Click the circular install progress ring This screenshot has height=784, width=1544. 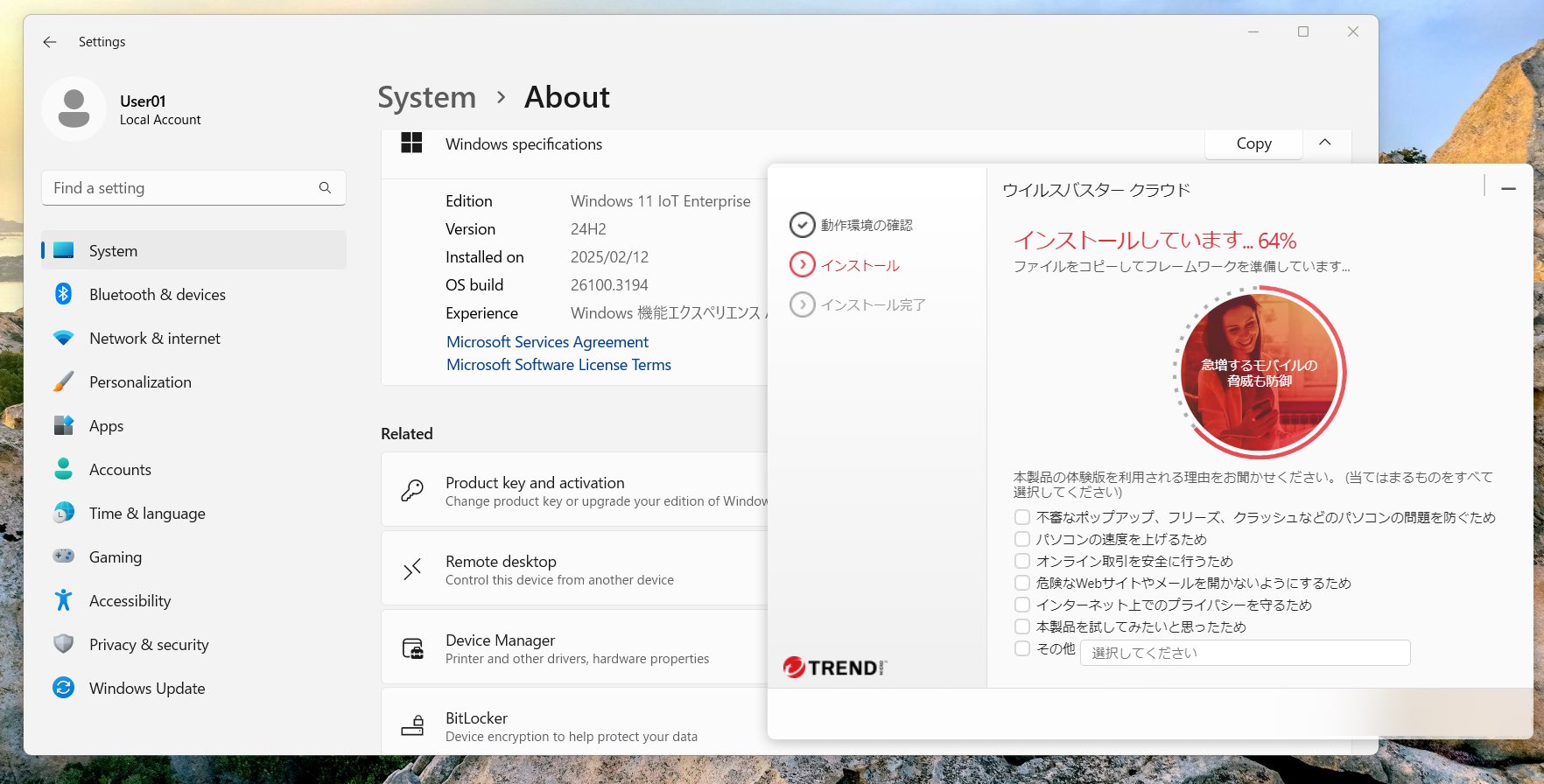[1260, 373]
